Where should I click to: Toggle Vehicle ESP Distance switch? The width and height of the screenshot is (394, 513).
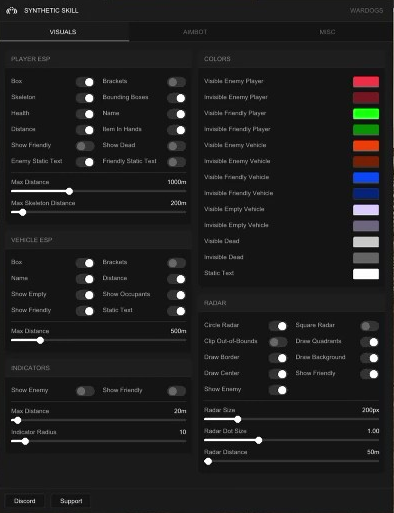176,279
